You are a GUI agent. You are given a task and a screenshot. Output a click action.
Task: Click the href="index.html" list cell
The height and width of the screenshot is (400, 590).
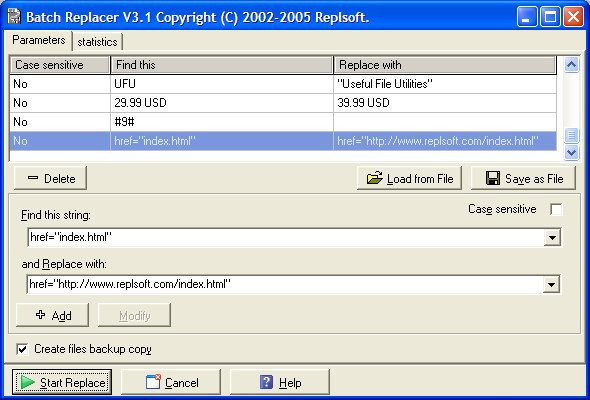[x=222, y=141]
